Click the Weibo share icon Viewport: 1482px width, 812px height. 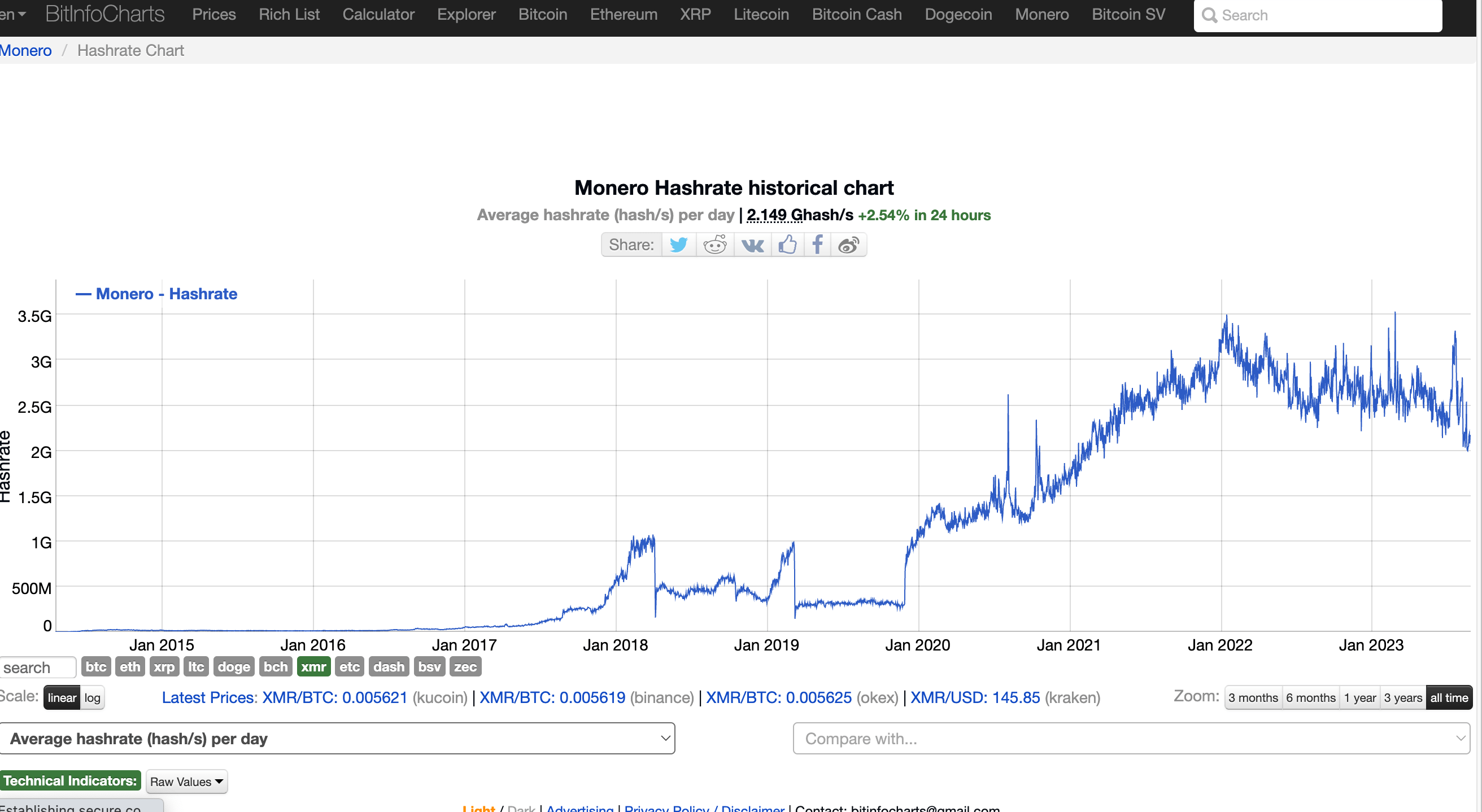848,244
